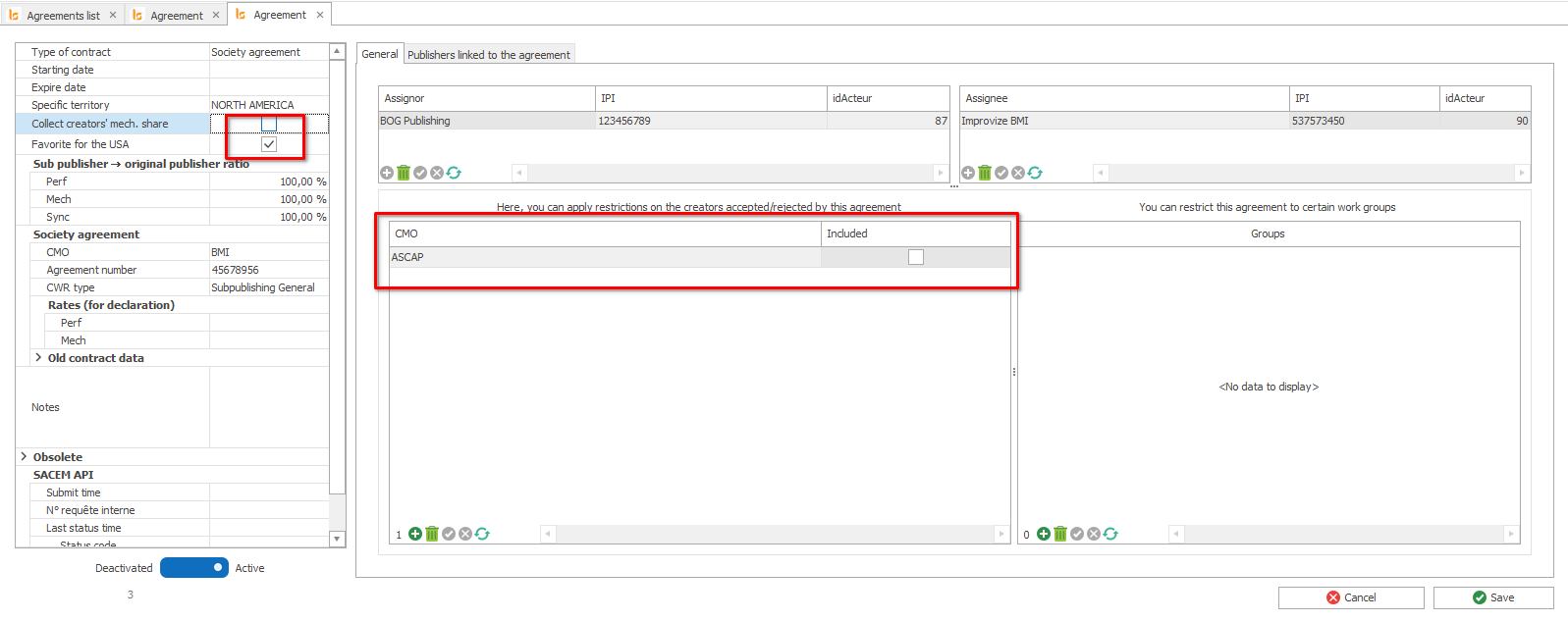Click the add icon under the Assignor grid

click(387, 173)
